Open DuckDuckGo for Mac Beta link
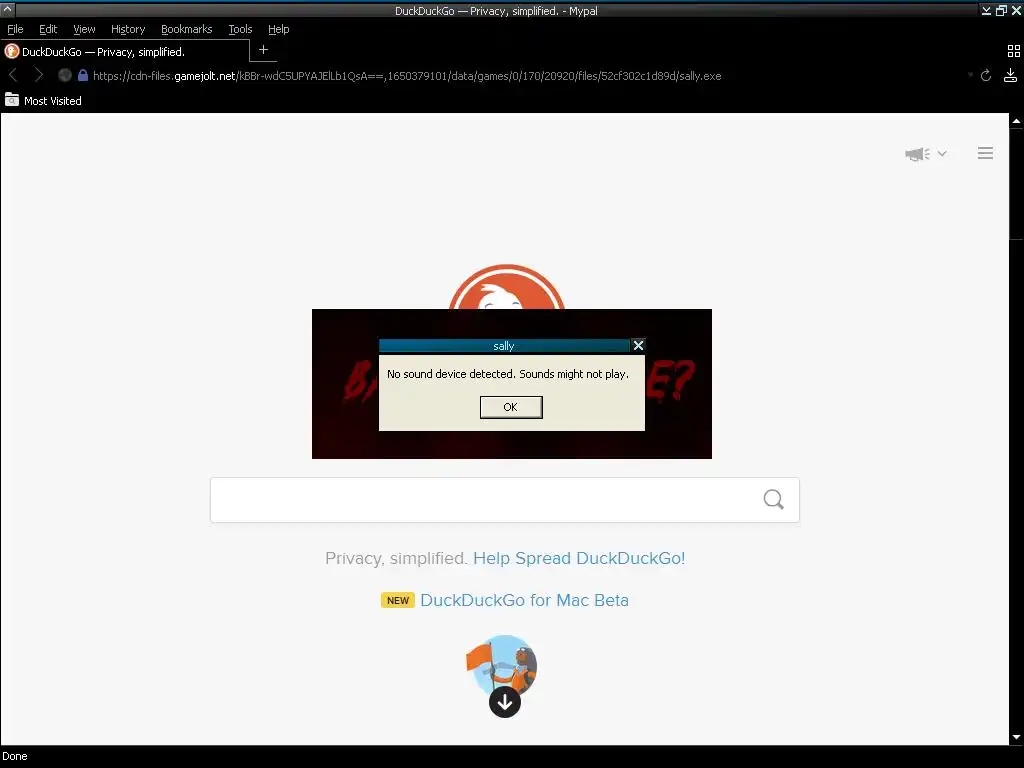Viewport: 1024px width, 768px height. (524, 600)
